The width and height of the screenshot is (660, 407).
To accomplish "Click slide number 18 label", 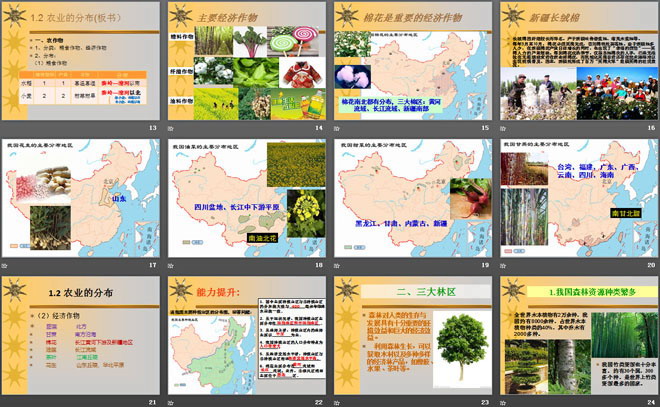I will tap(319, 265).
